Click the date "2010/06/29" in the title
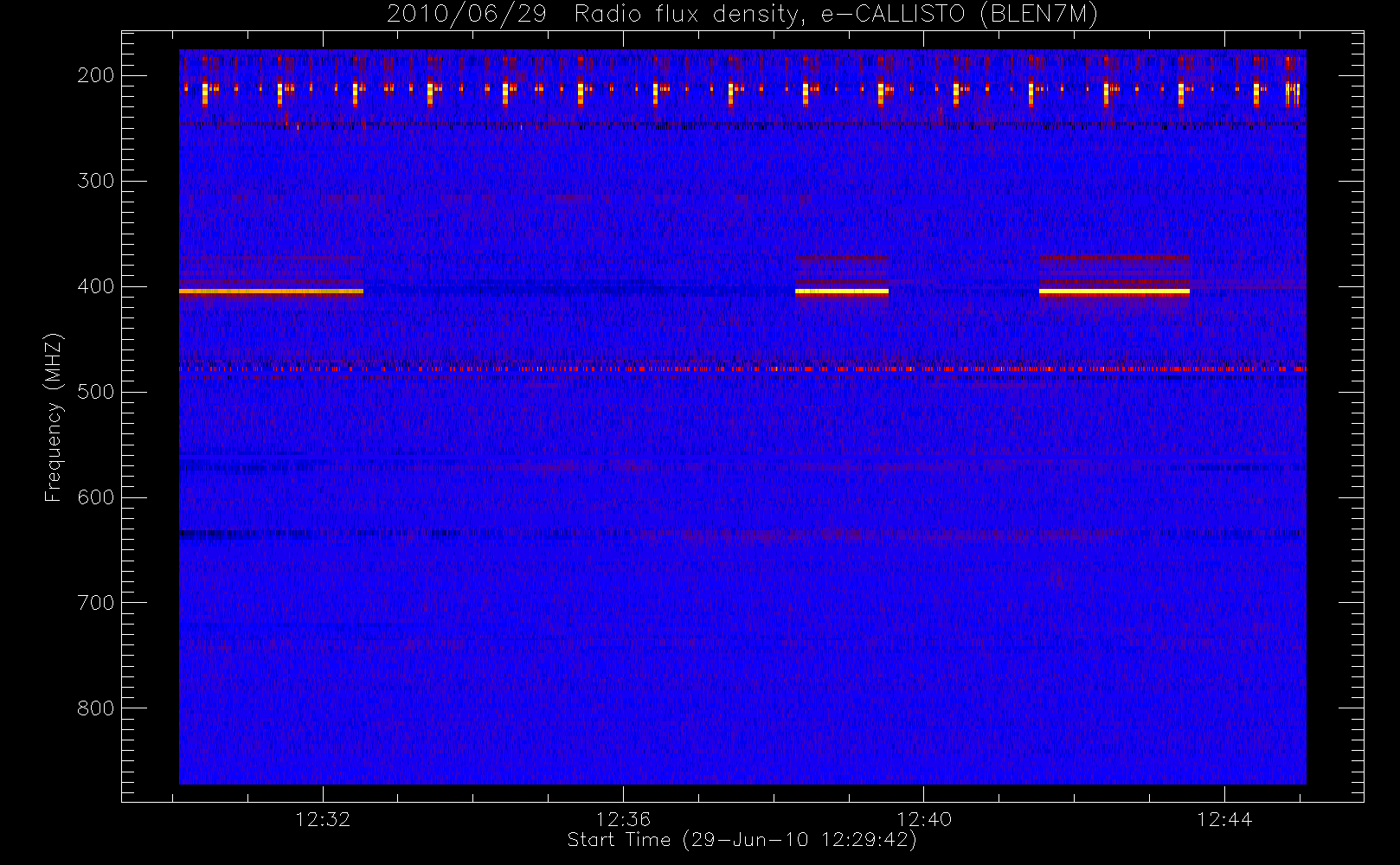This screenshot has width=1400, height=865. click(466, 14)
